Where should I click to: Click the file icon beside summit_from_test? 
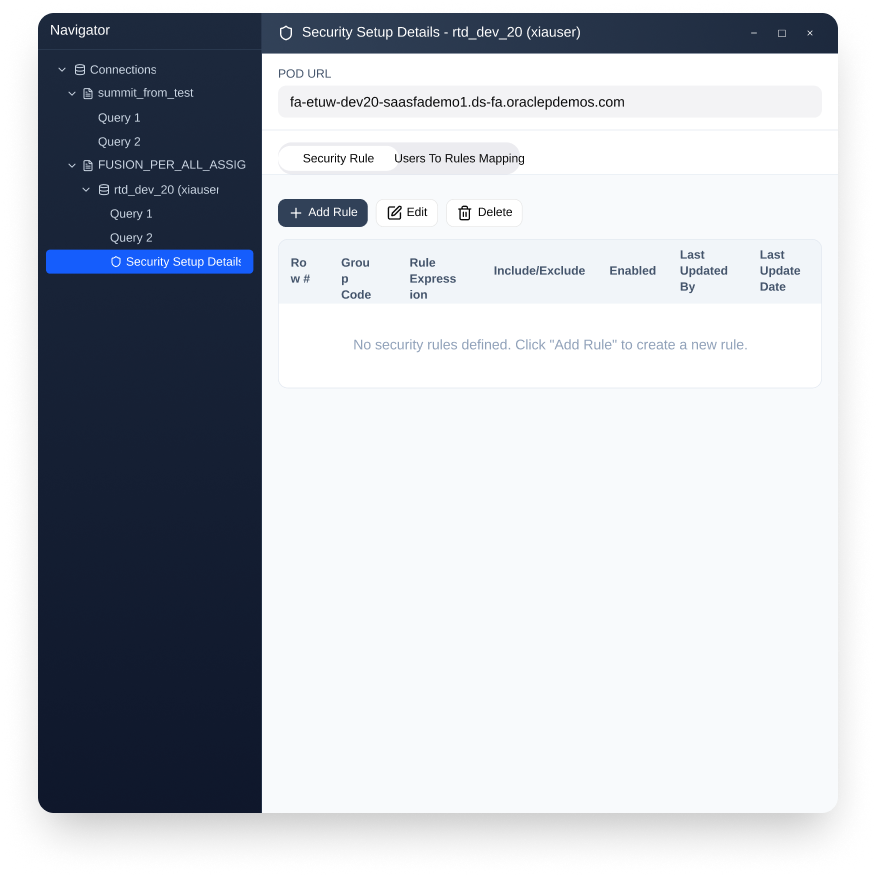tap(88, 93)
